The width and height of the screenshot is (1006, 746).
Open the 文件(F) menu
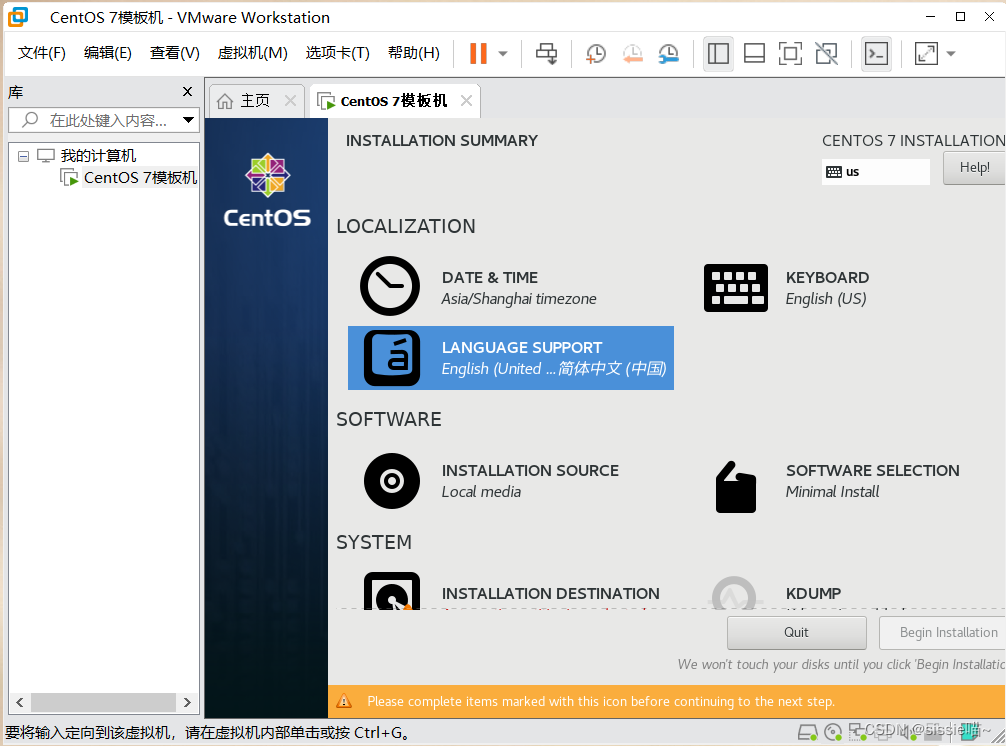tap(42, 53)
